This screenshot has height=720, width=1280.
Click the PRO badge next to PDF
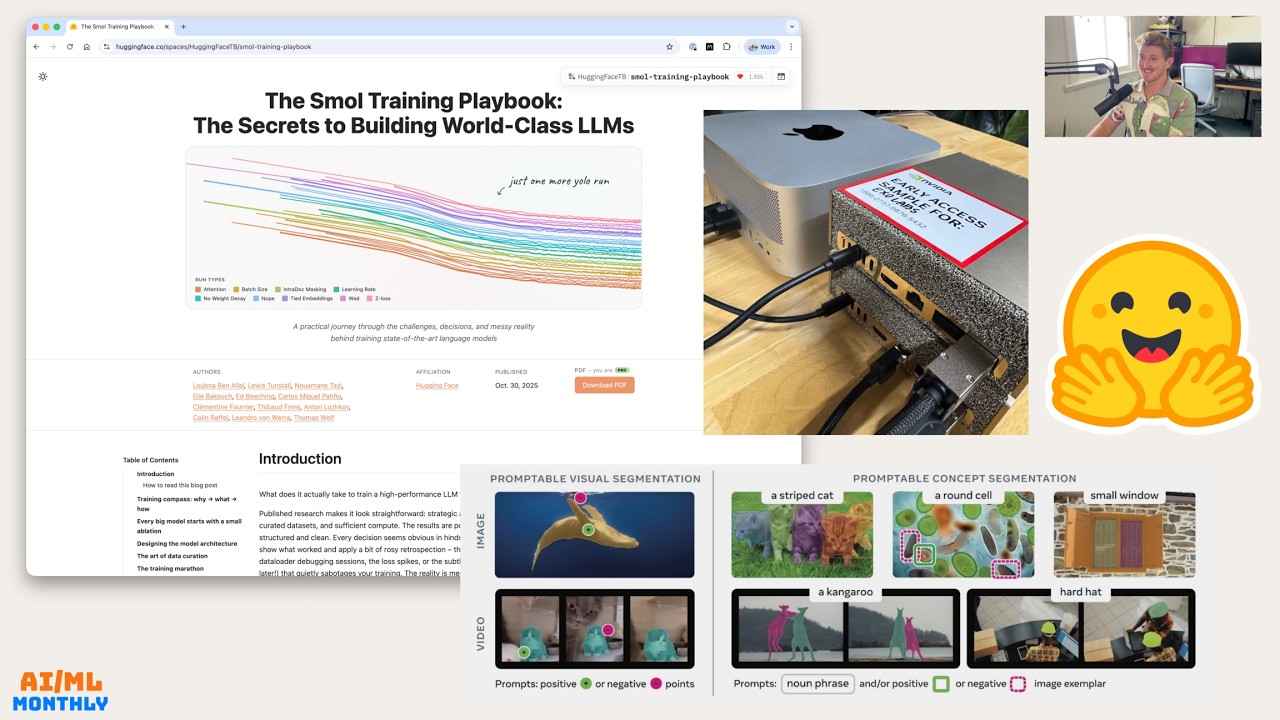pos(622,370)
